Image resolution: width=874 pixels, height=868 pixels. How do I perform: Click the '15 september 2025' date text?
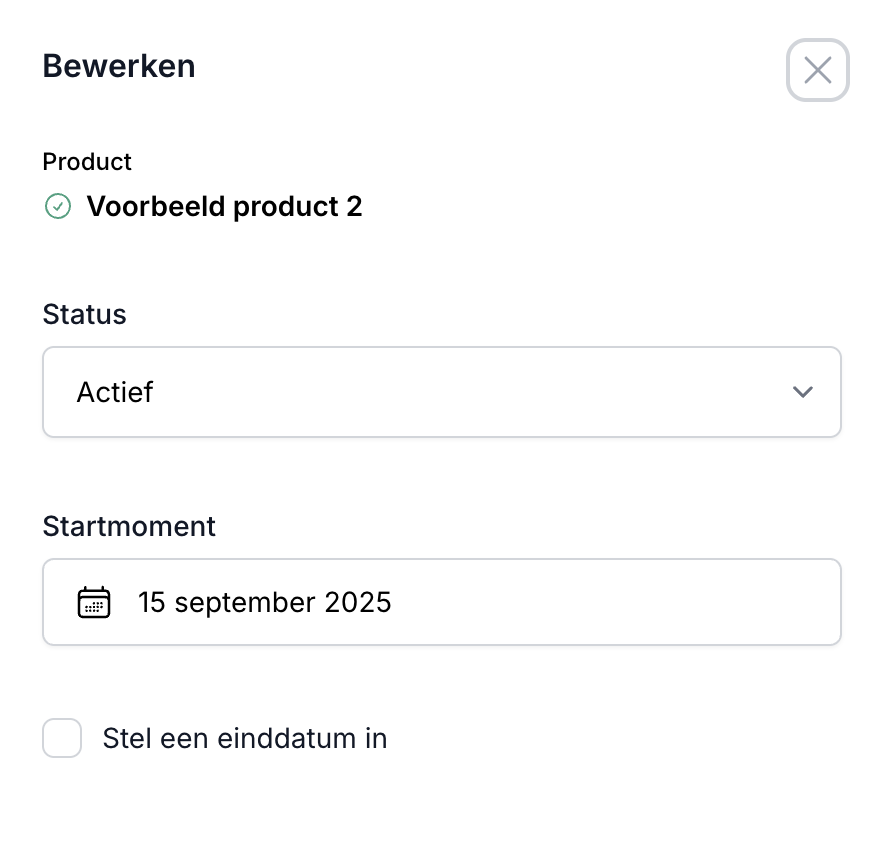[264, 603]
